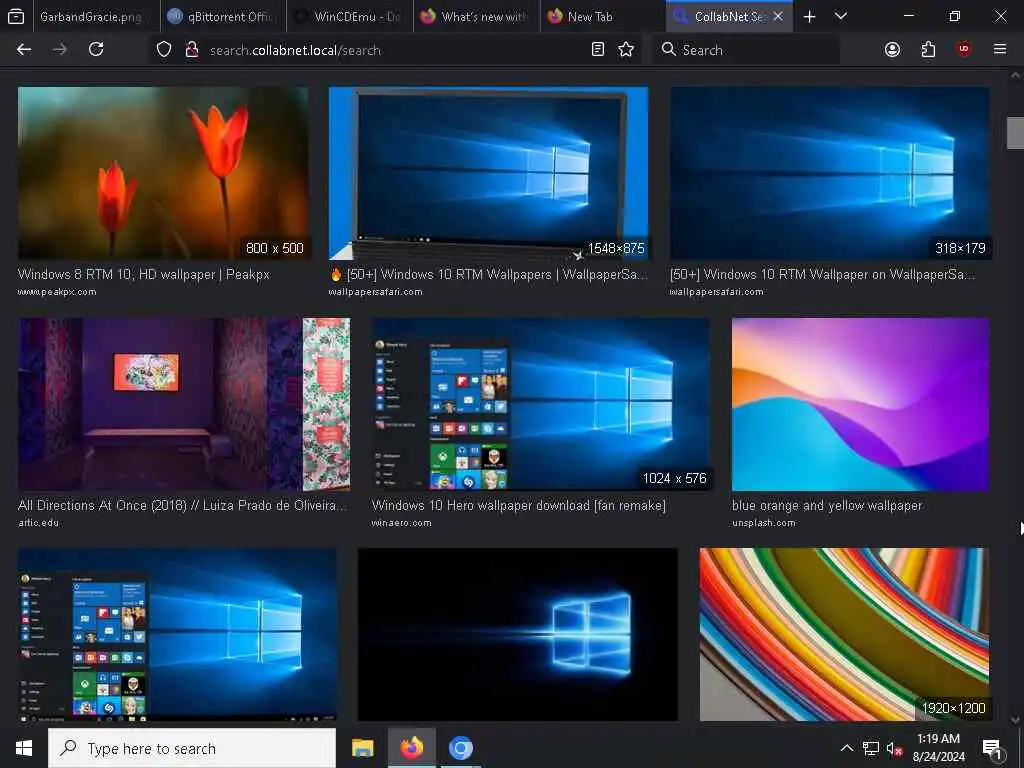
Task: Focus the browser Search box
Action: coord(746,50)
